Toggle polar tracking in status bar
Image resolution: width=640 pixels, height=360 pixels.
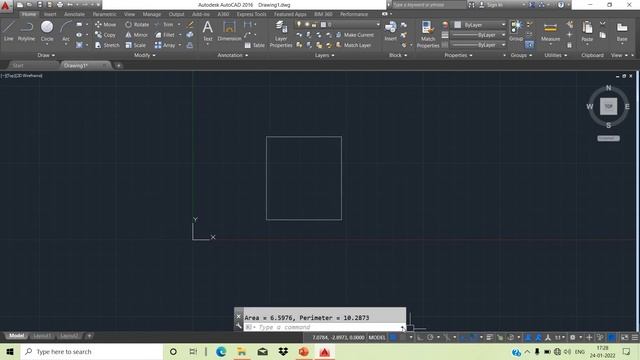tap(430, 338)
